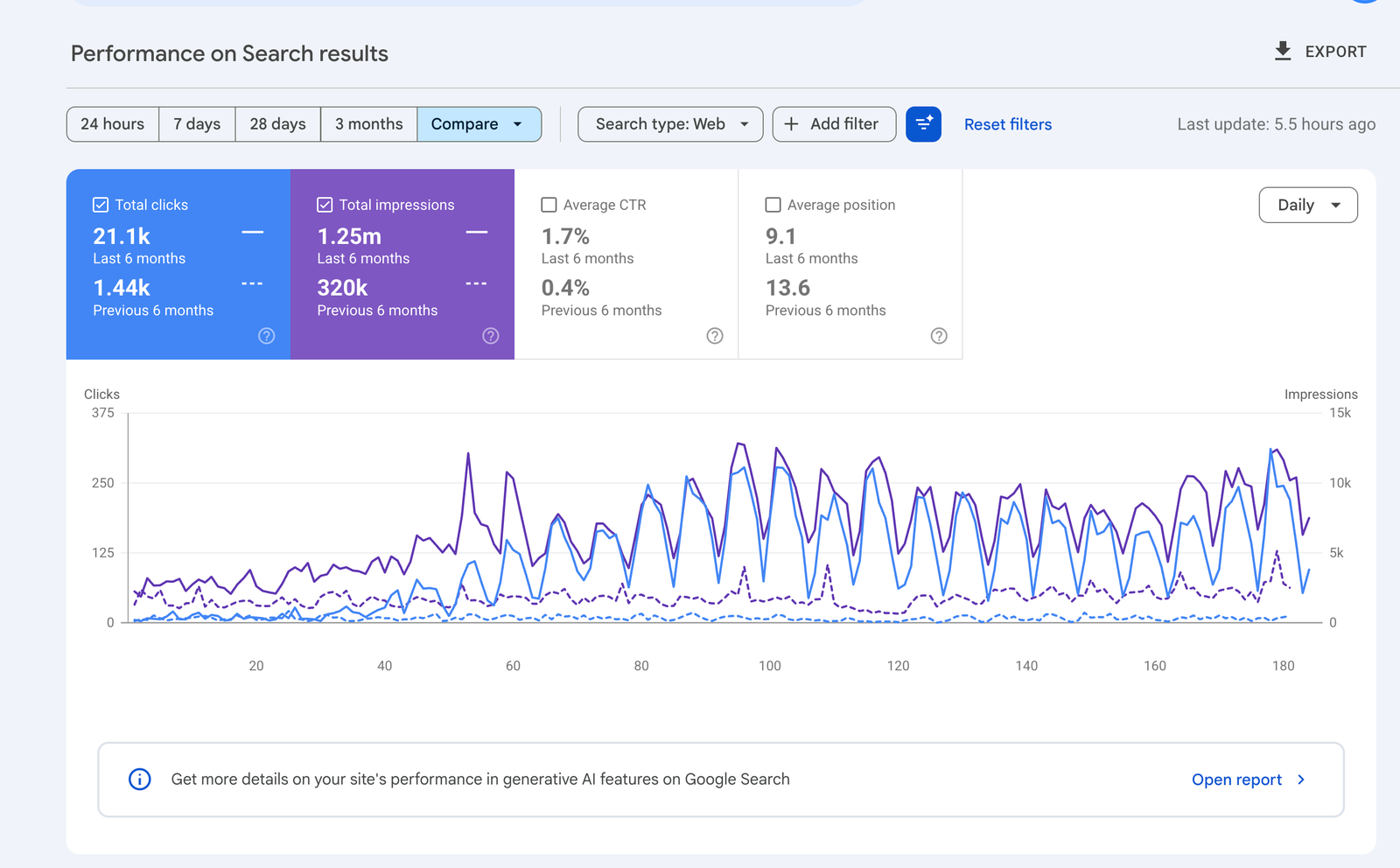1400x868 pixels.
Task: Click the 1.25m total impressions value
Action: 349,236
